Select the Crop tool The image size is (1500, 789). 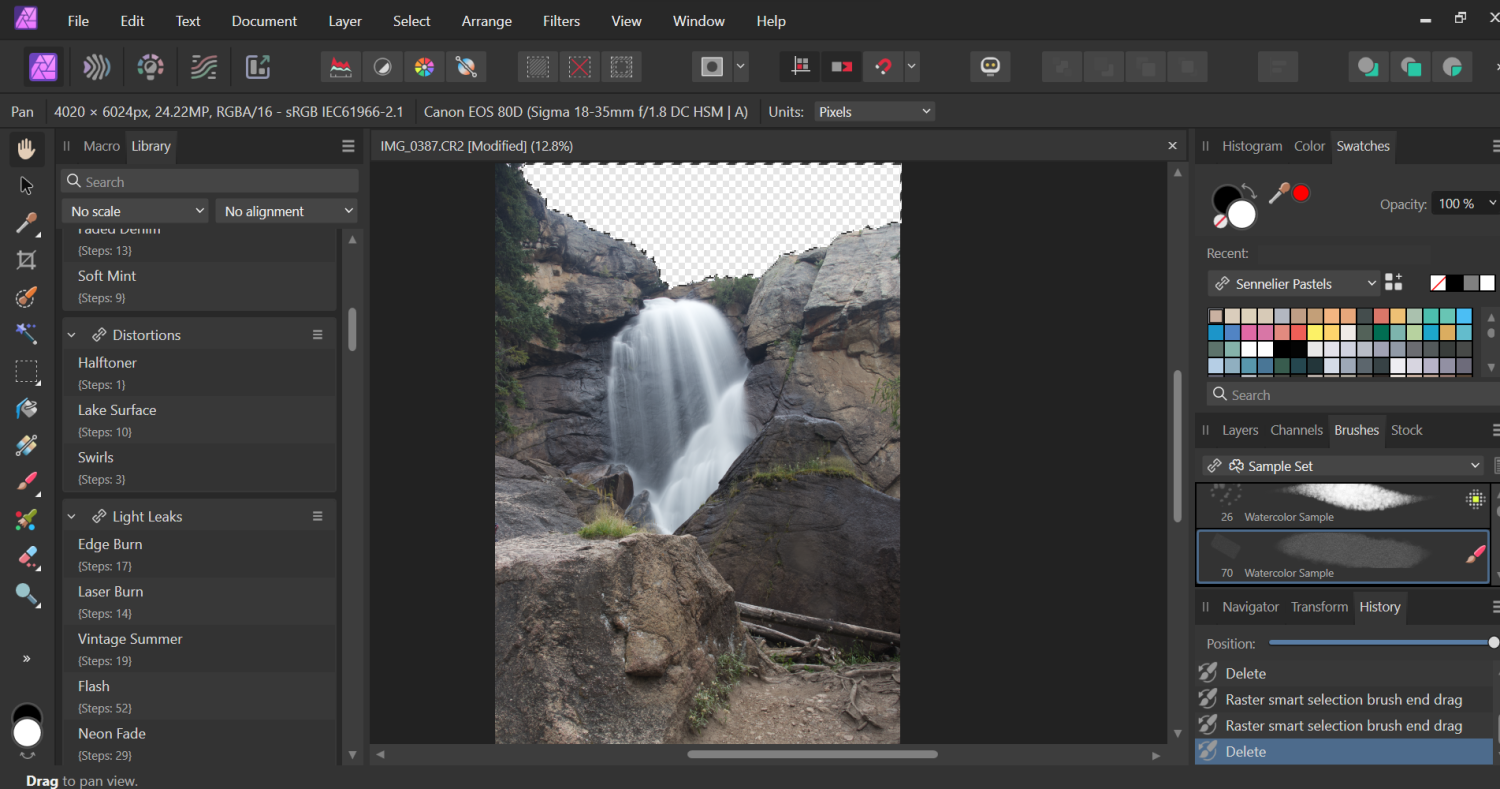pos(26,259)
